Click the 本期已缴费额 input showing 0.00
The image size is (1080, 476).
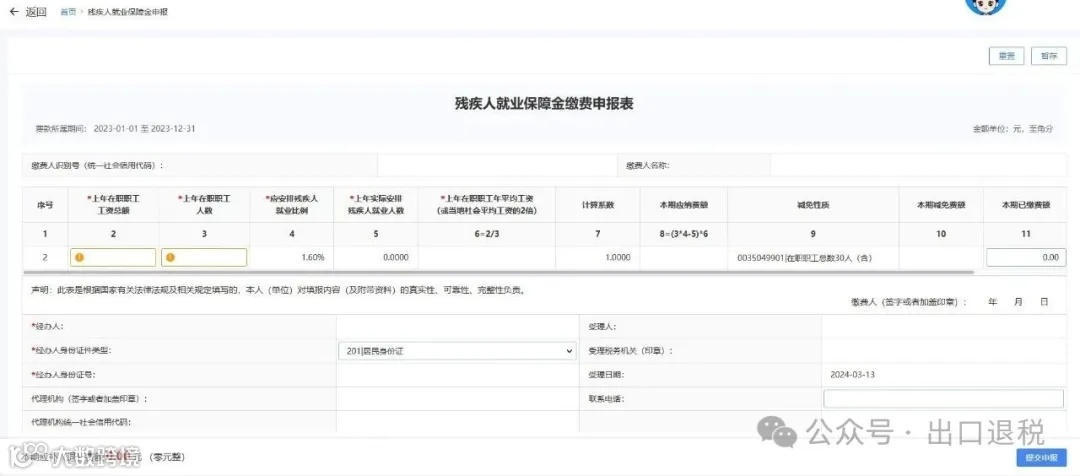pyautogui.click(x=1026, y=257)
